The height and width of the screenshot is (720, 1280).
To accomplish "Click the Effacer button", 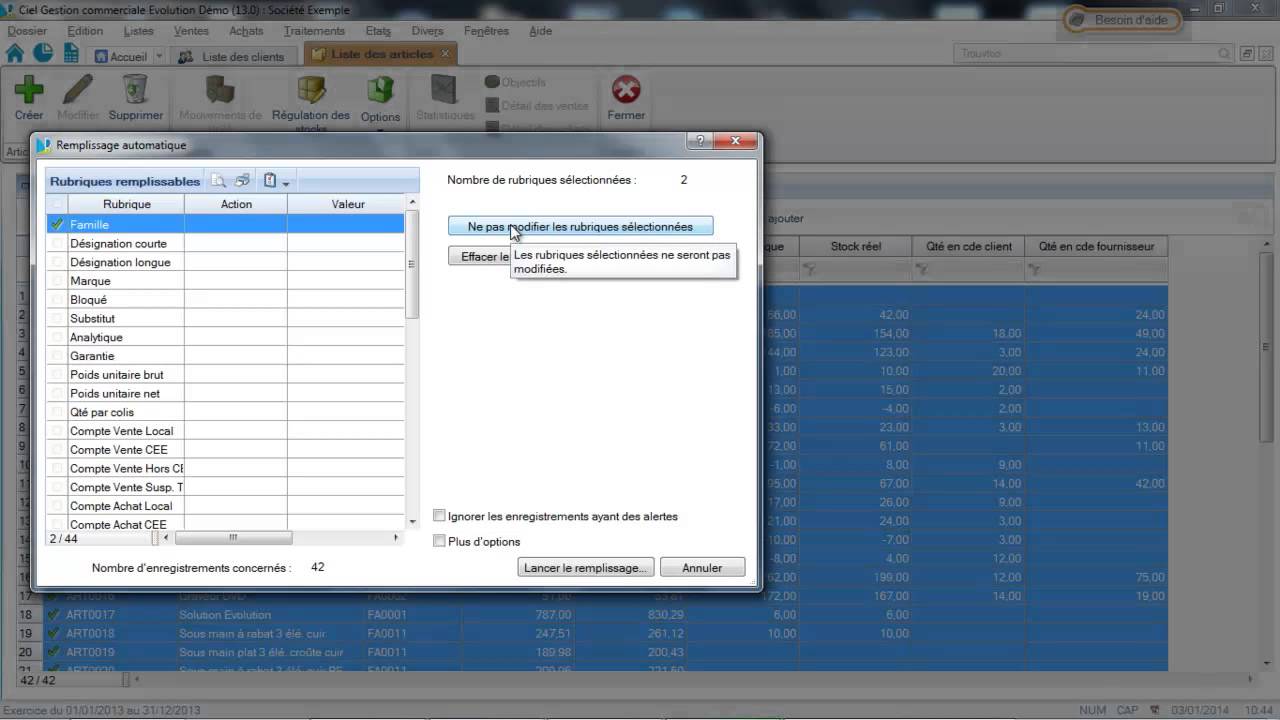I will pos(480,257).
